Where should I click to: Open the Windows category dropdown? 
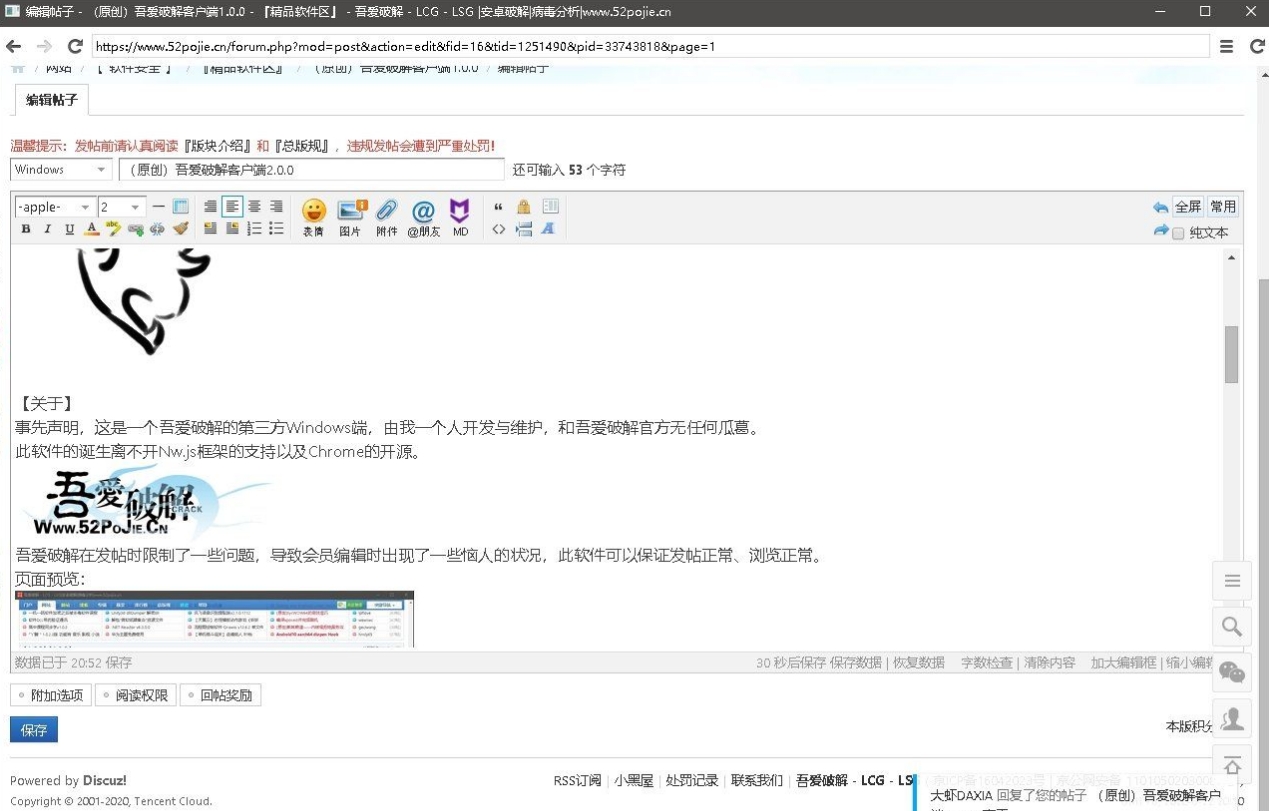60,170
